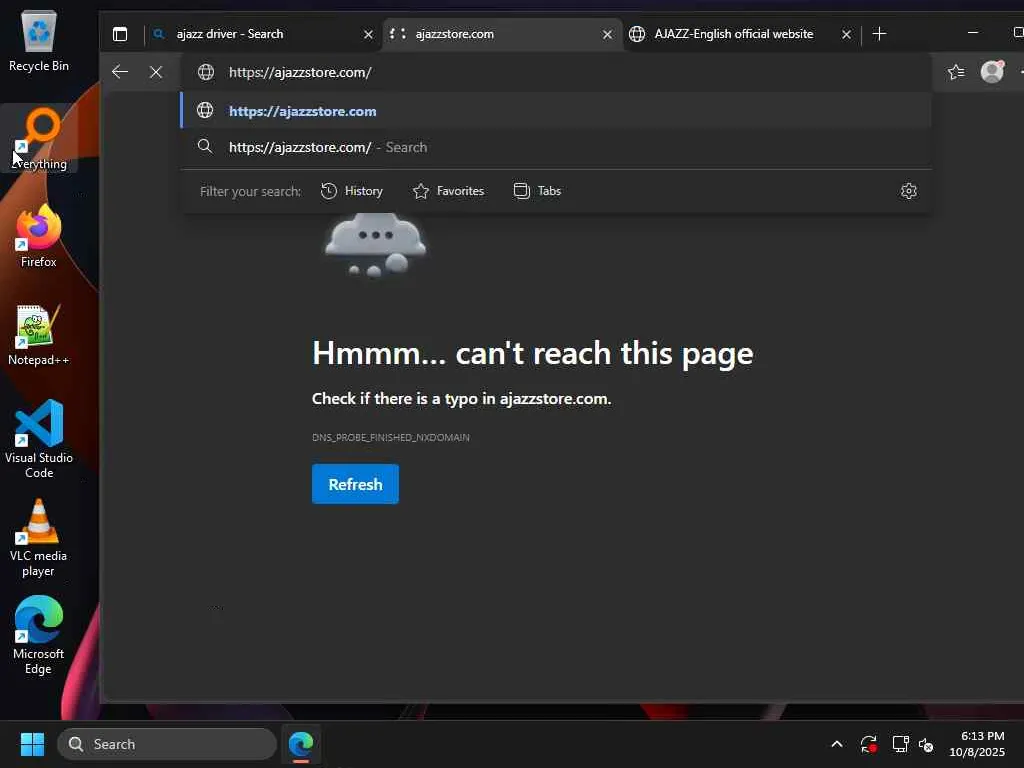Viewport: 1024px width, 768px height.
Task: Launch Firefox from the desktop
Action: [x=39, y=236]
